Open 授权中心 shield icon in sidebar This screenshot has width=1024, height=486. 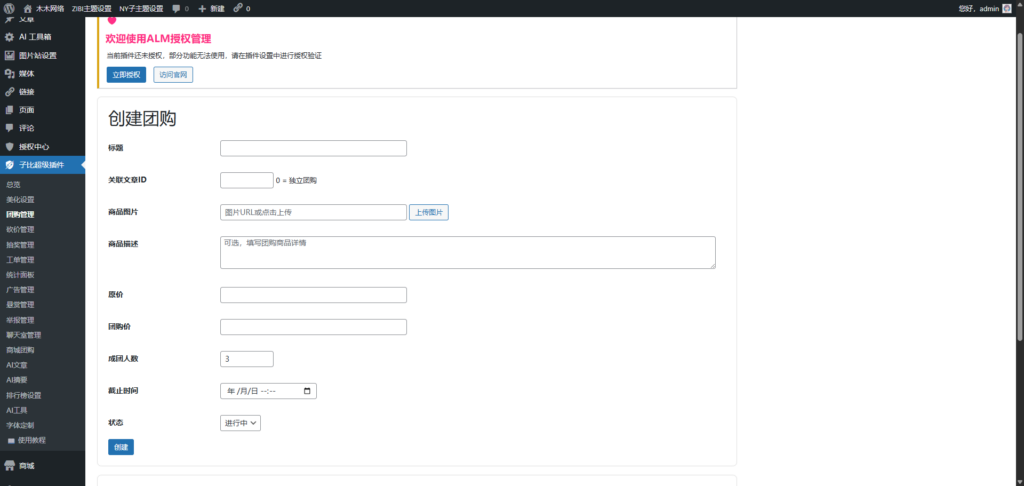tap(9, 146)
